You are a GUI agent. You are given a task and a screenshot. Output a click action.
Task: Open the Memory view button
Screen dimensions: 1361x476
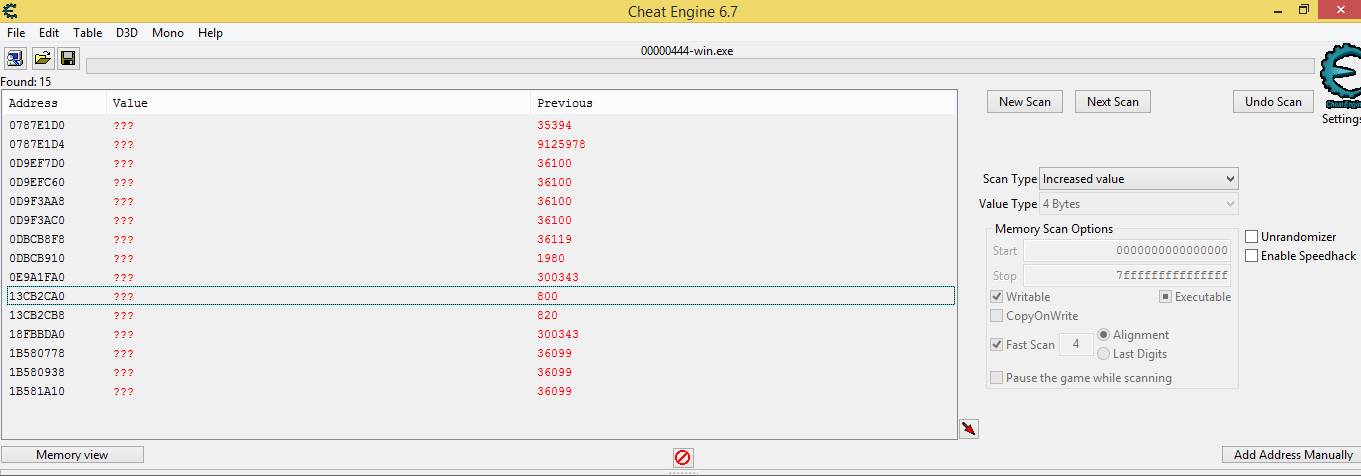coord(72,455)
